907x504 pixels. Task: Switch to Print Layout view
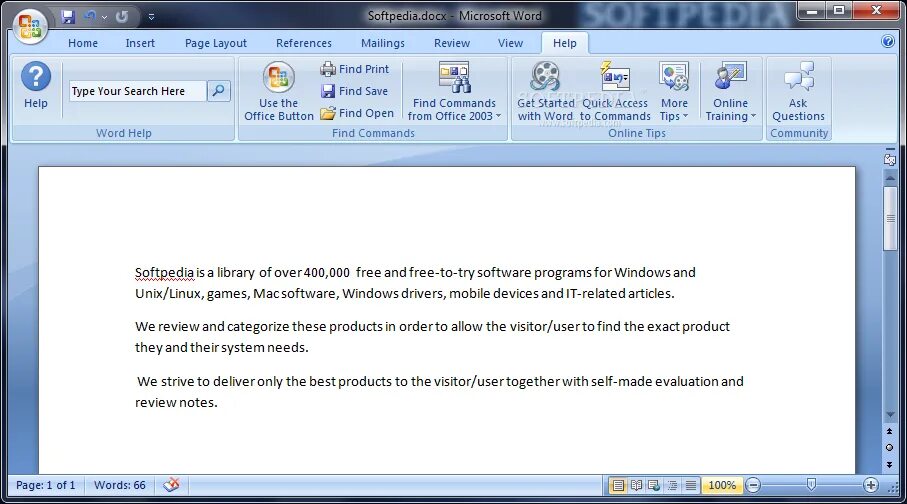pyautogui.click(x=618, y=485)
